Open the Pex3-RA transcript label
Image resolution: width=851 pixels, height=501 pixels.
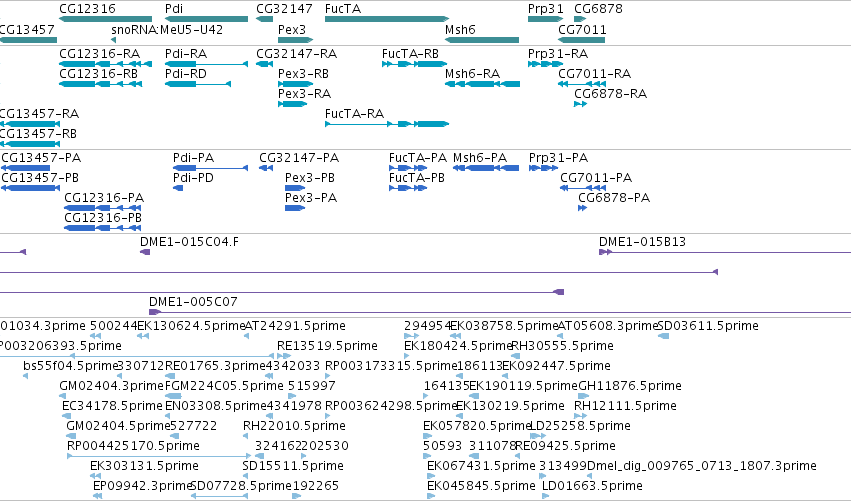coord(304,93)
